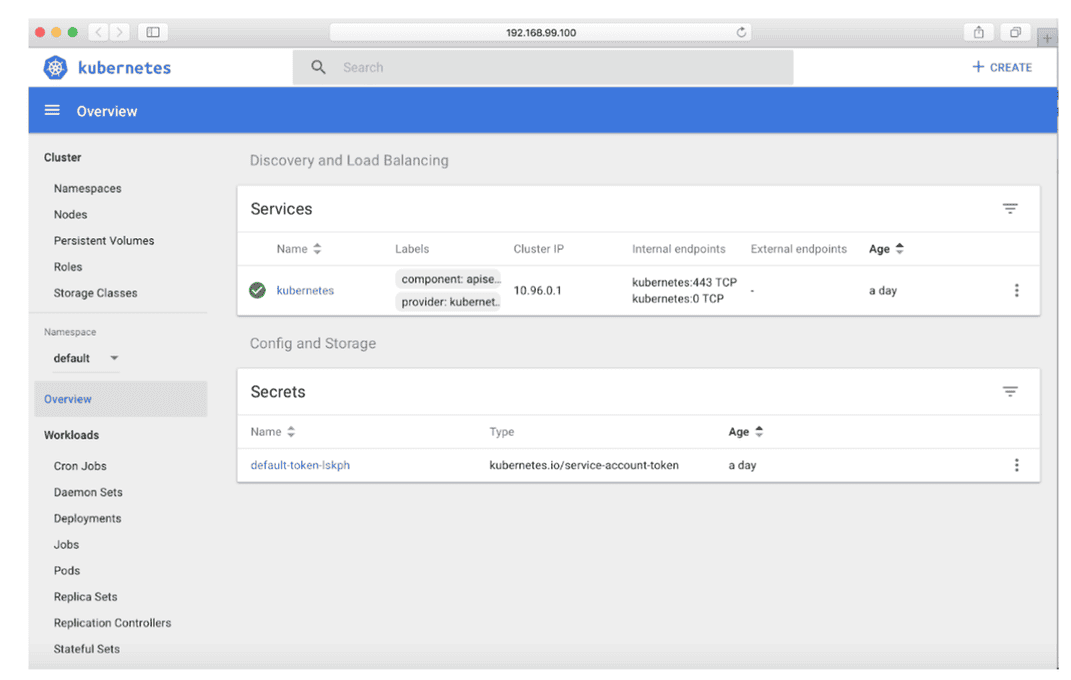The height and width of the screenshot is (680, 1071).
Task: Sort Services by Name arrow
Action: point(317,249)
